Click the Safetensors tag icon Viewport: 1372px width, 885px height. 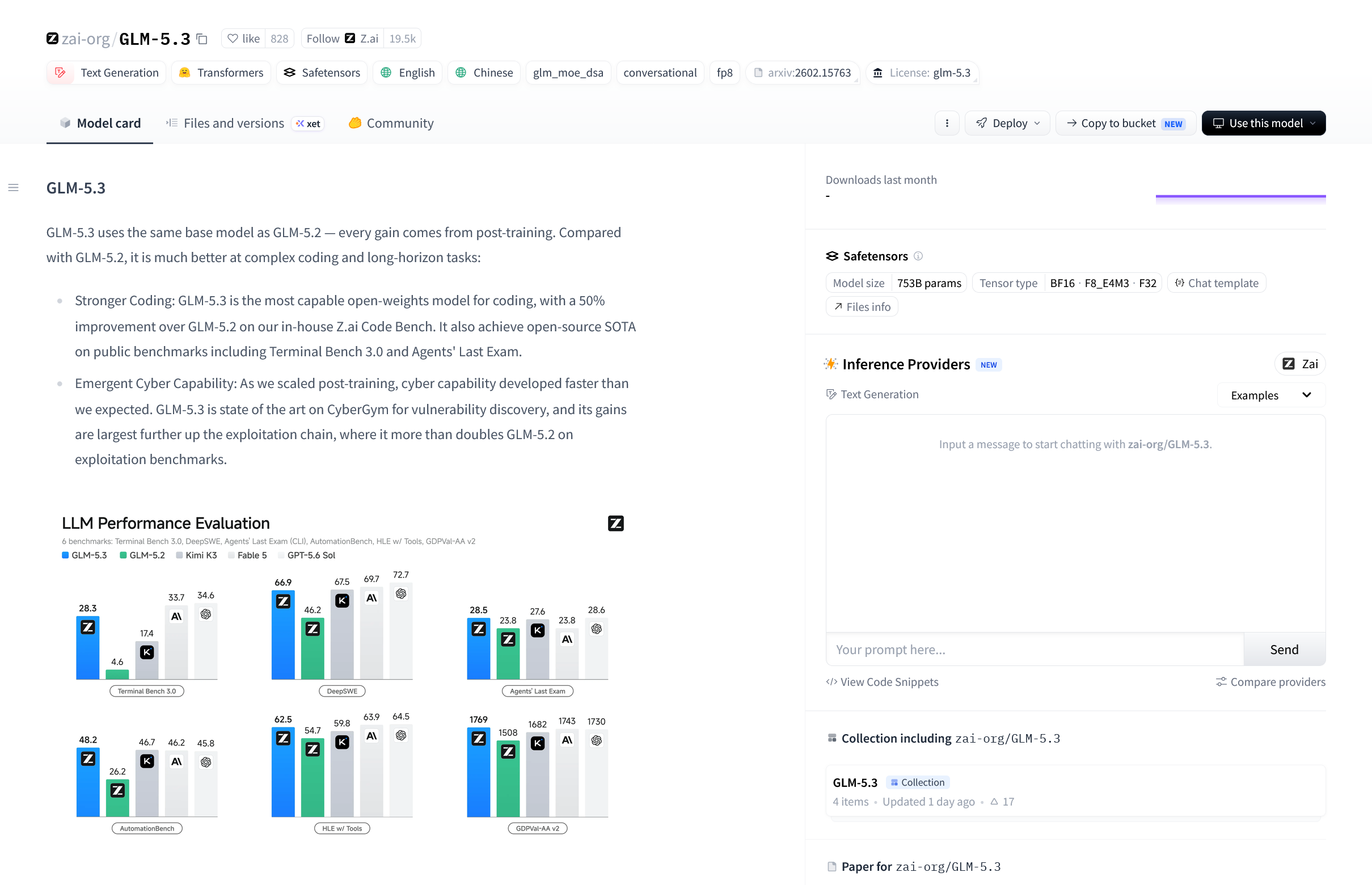pyautogui.click(x=290, y=73)
